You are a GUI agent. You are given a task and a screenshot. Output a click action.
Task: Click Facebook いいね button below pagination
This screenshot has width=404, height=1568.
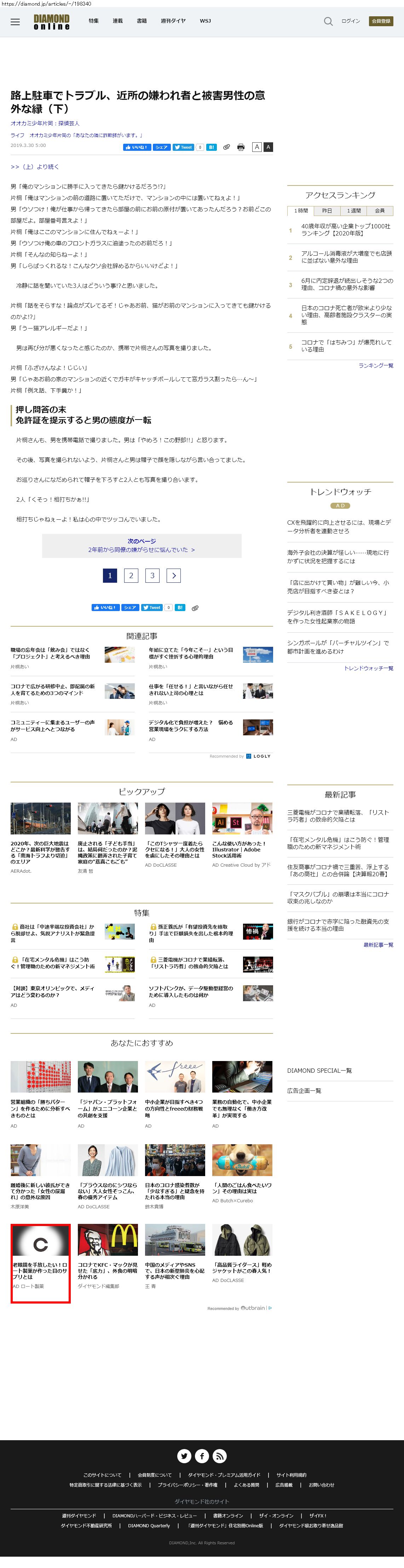click(x=105, y=608)
